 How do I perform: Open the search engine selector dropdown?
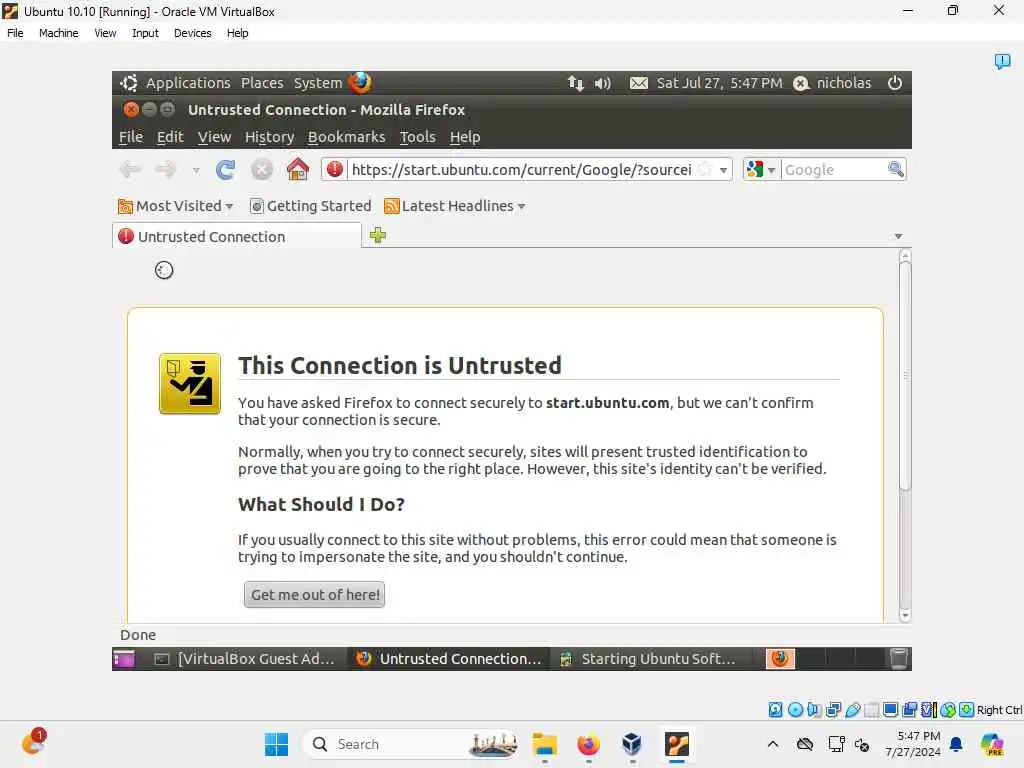coord(761,170)
